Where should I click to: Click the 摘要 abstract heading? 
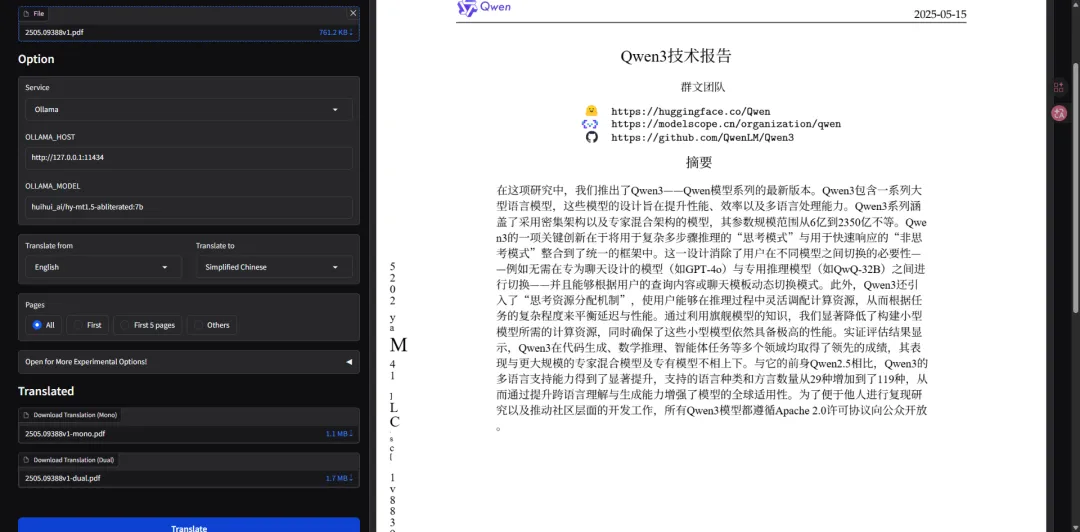tap(698, 163)
